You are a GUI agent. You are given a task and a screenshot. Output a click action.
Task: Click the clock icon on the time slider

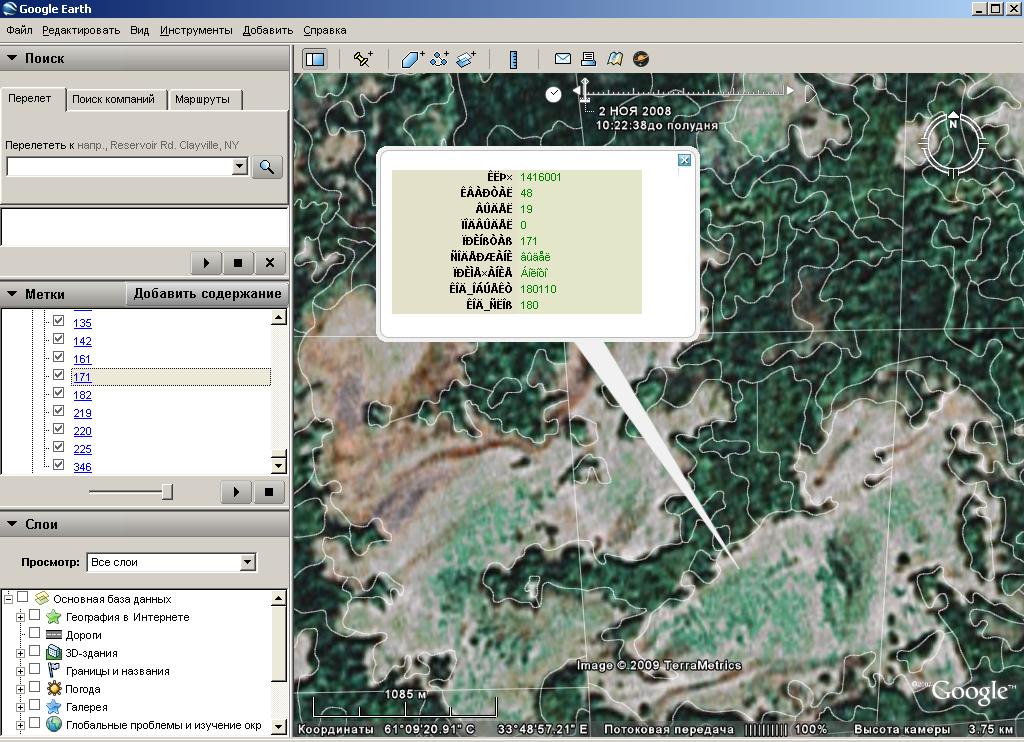(553, 94)
